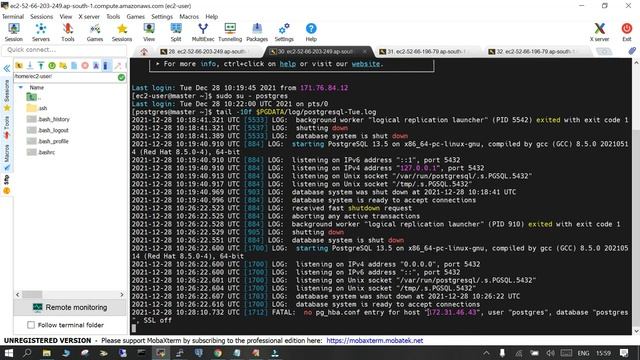Select the .bashrc file
640x360 pixels.
(x=40, y=152)
